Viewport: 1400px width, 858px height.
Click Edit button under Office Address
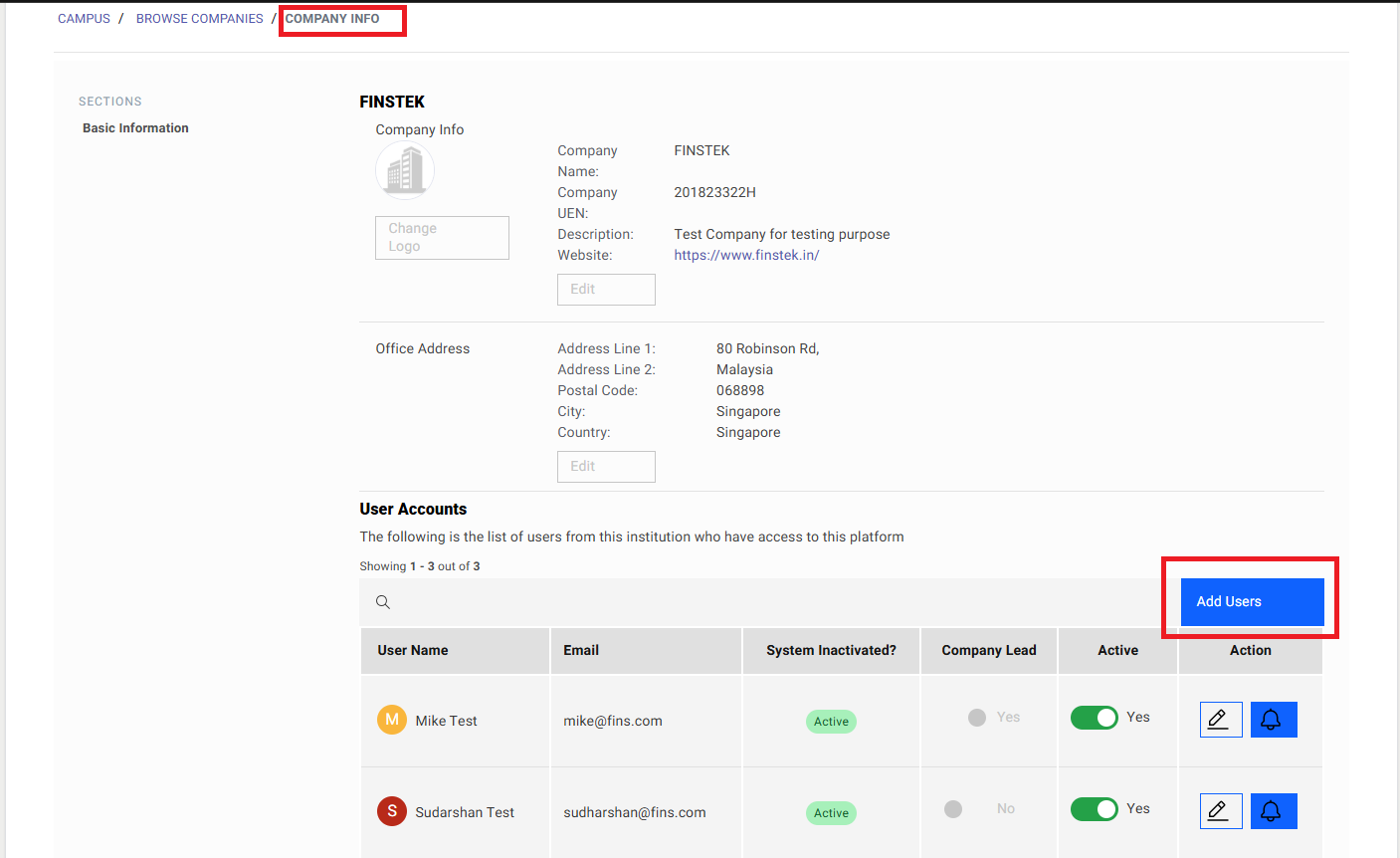(606, 467)
